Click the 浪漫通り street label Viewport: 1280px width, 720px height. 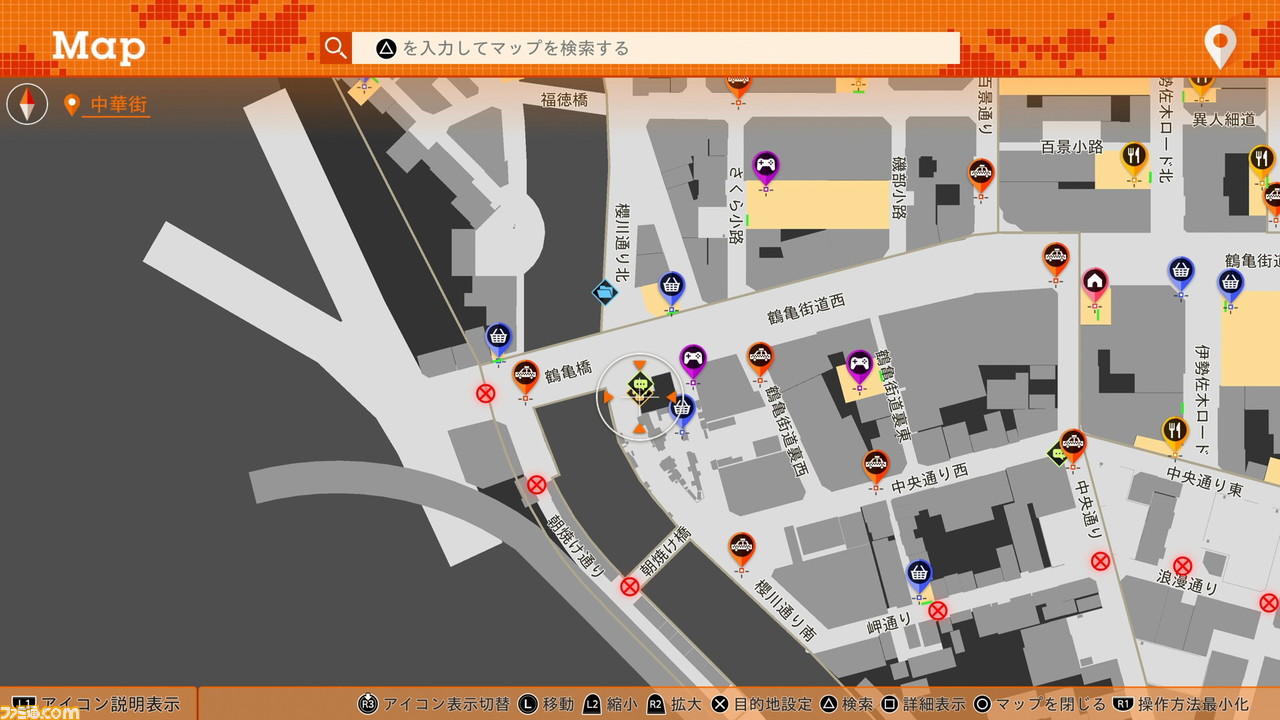click(1188, 582)
